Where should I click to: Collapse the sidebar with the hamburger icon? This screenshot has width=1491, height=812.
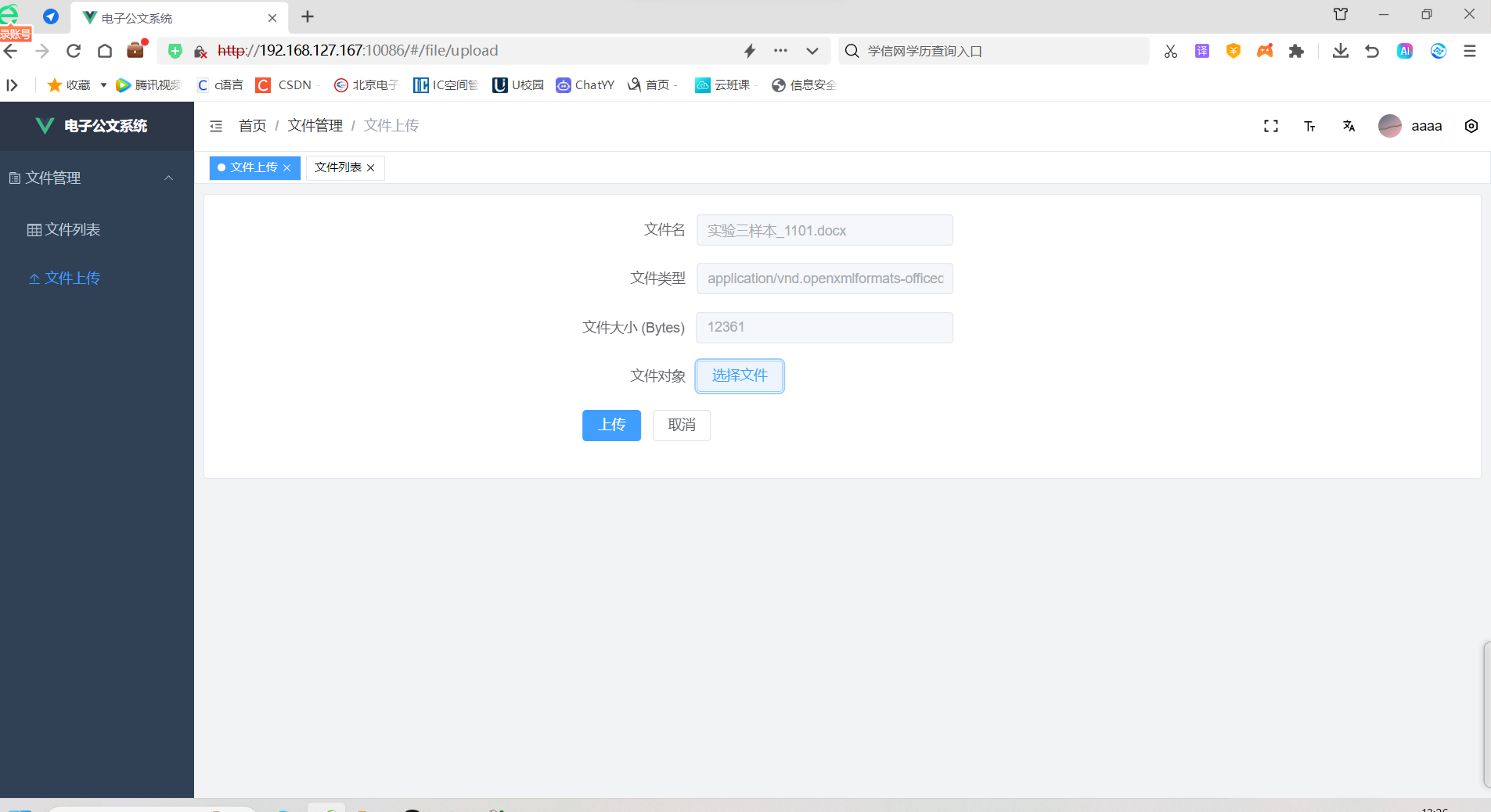[216, 126]
